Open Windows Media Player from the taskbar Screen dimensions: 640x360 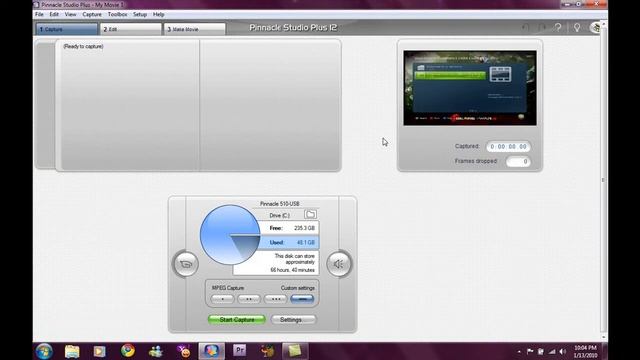click(x=99, y=351)
